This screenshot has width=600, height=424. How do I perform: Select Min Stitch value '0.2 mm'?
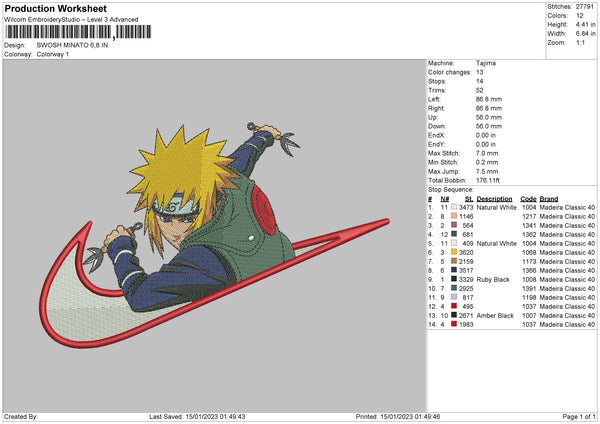(x=487, y=162)
